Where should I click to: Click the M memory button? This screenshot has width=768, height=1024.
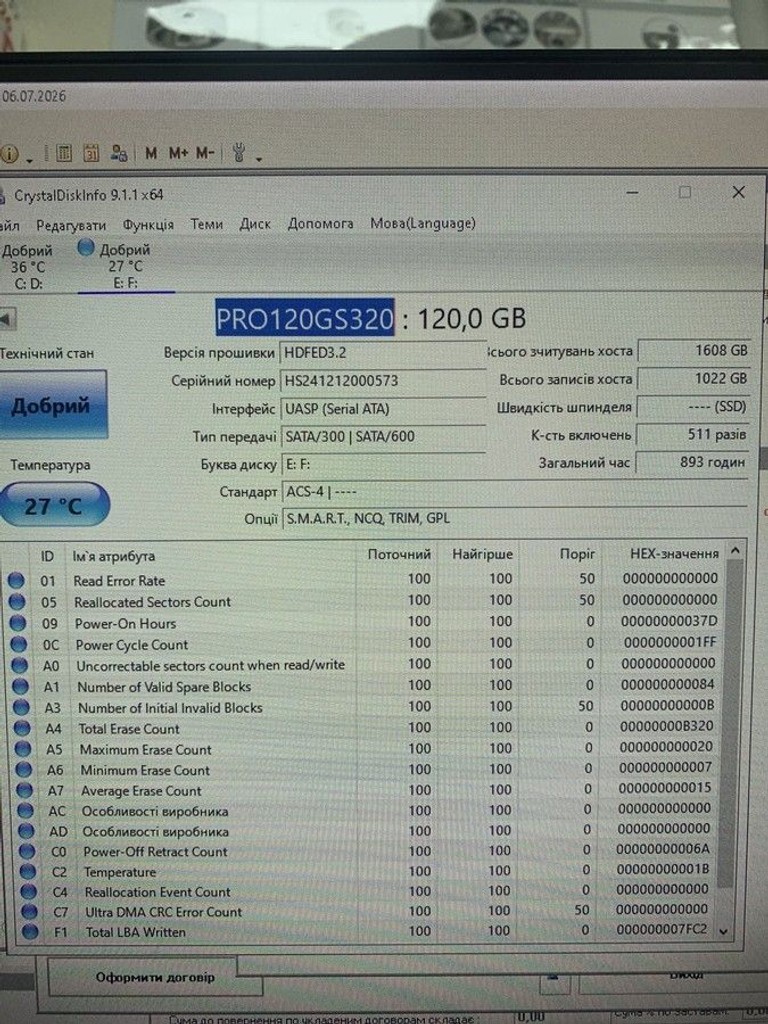(151, 153)
